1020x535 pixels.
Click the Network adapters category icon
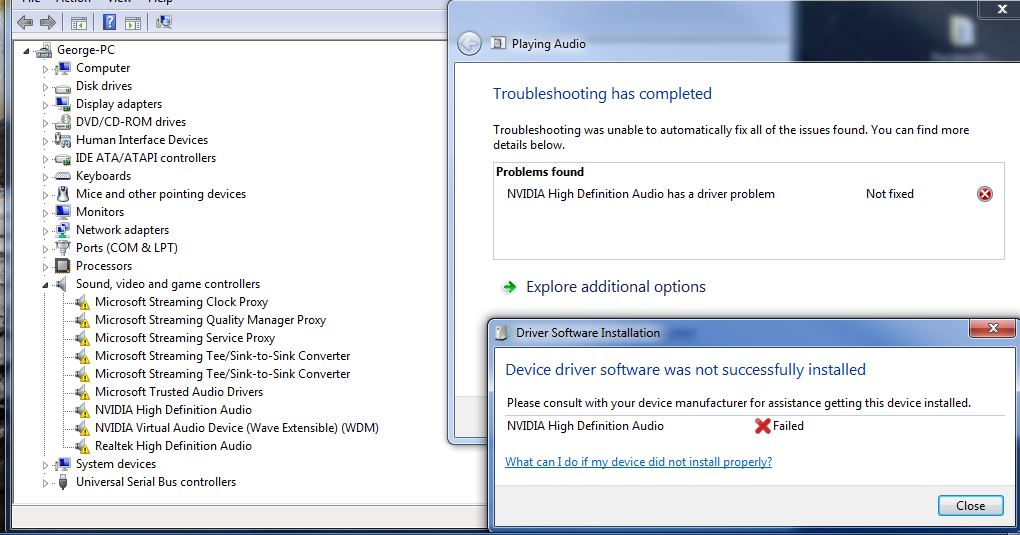[x=63, y=230]
